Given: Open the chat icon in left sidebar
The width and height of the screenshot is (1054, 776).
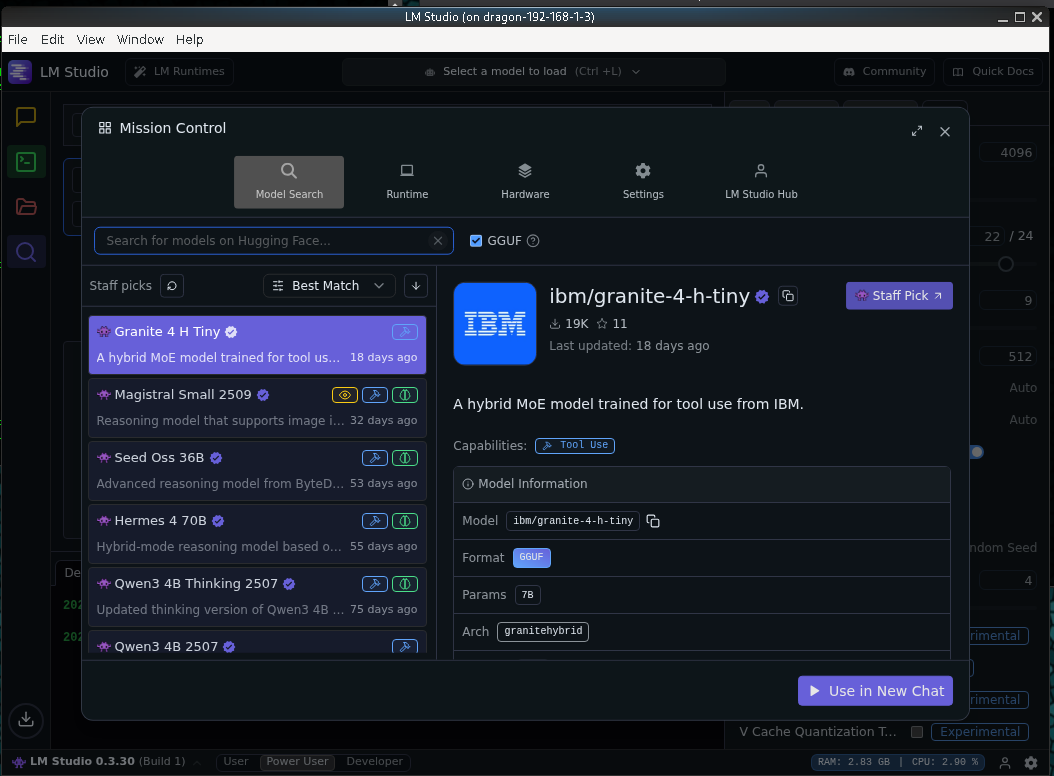Looking at the screenshot, I should (x=26, y=117).
